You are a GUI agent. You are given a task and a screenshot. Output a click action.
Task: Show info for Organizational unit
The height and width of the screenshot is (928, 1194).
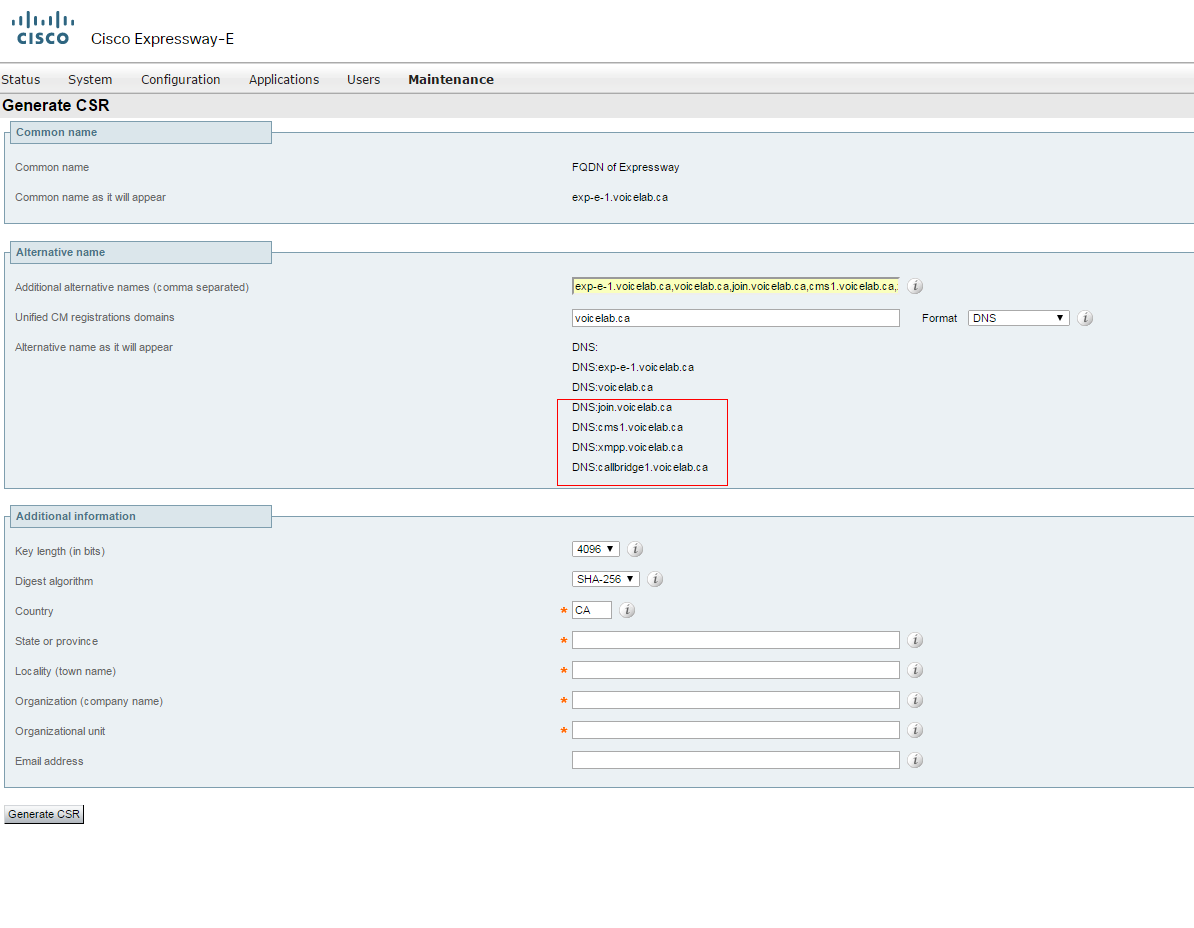[915, 730]
